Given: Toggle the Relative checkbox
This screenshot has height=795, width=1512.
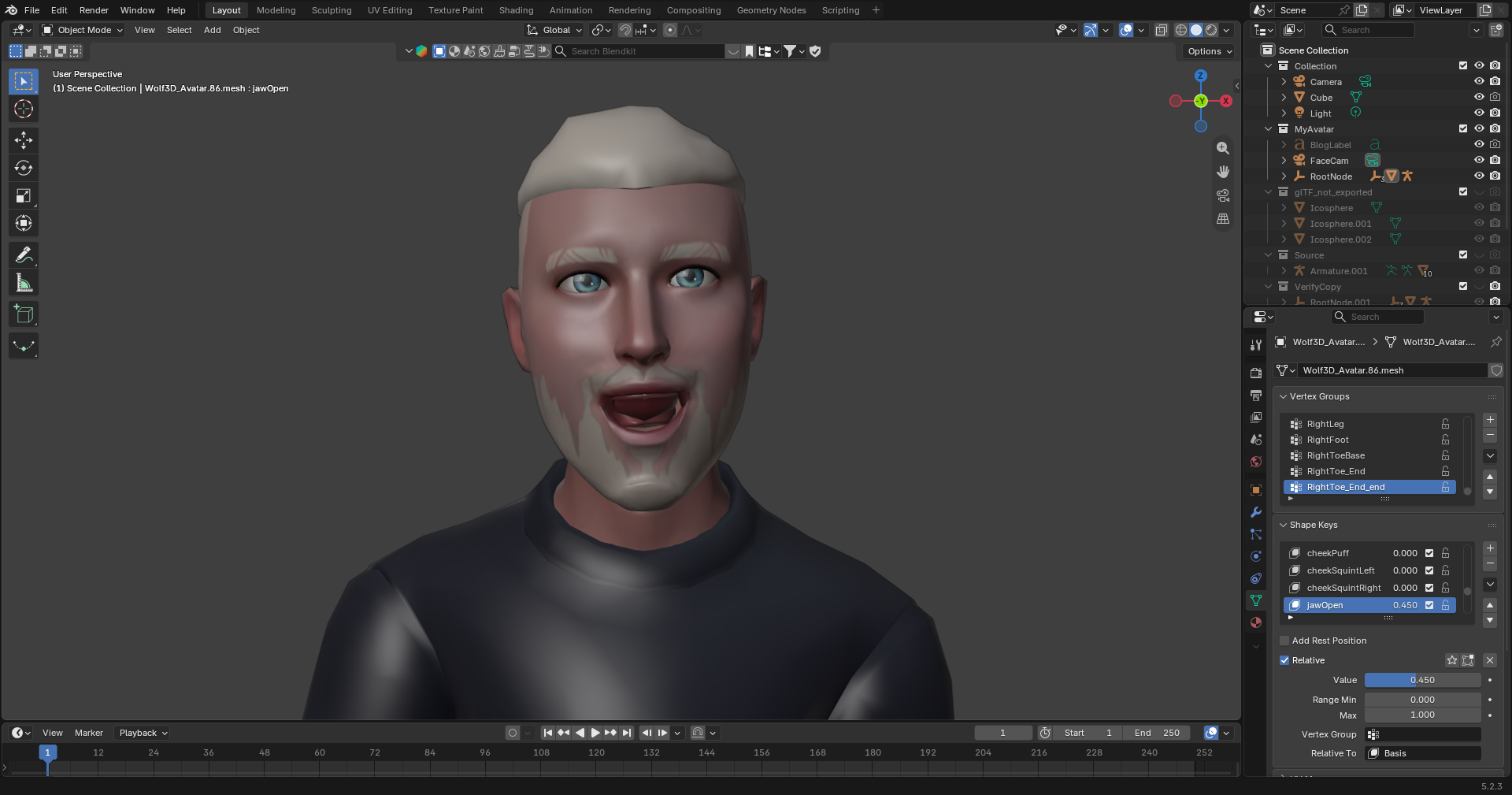Looking at the screenshot, I should pos(1284,660).
